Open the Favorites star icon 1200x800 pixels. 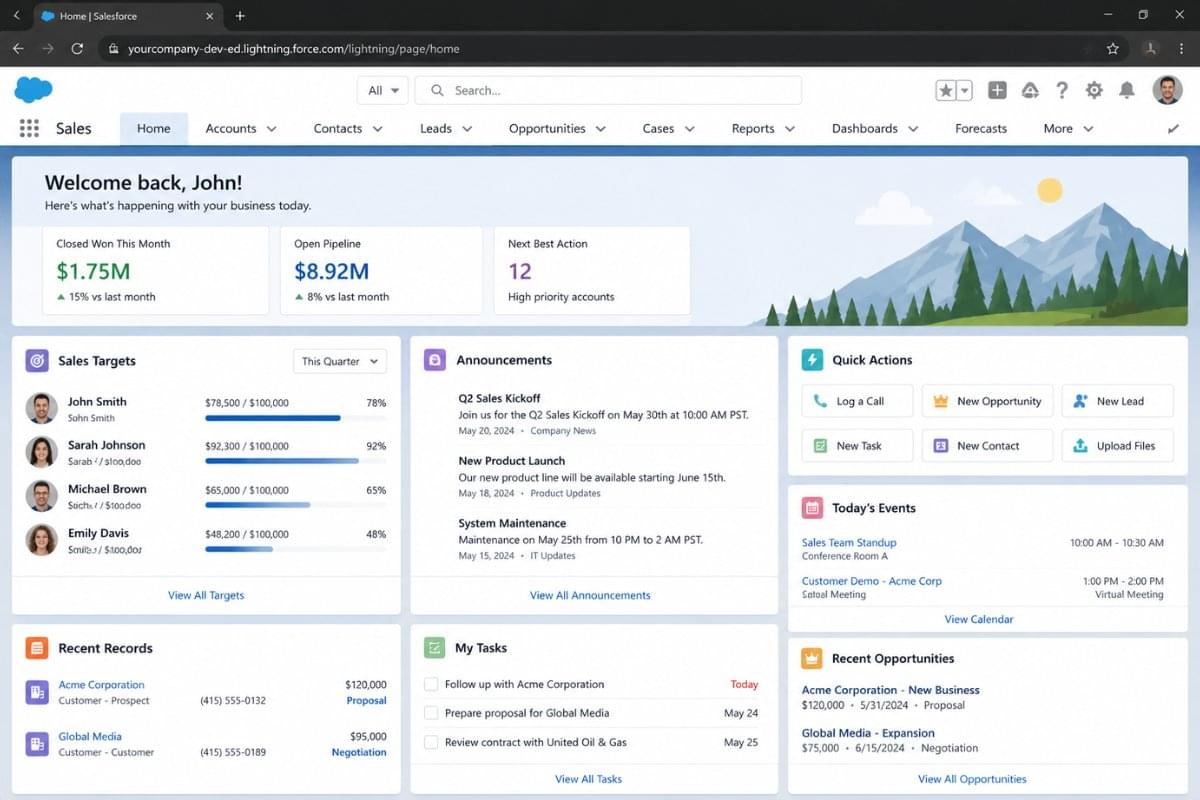(x=945, y=90)
